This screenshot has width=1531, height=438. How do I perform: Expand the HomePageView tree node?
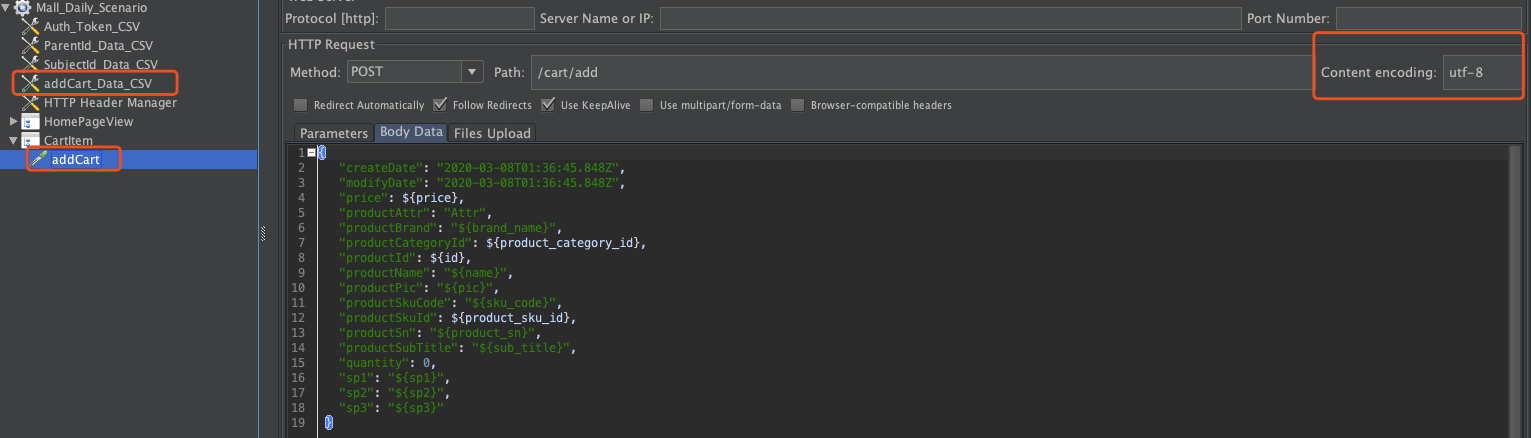click(x=13, y=121)
